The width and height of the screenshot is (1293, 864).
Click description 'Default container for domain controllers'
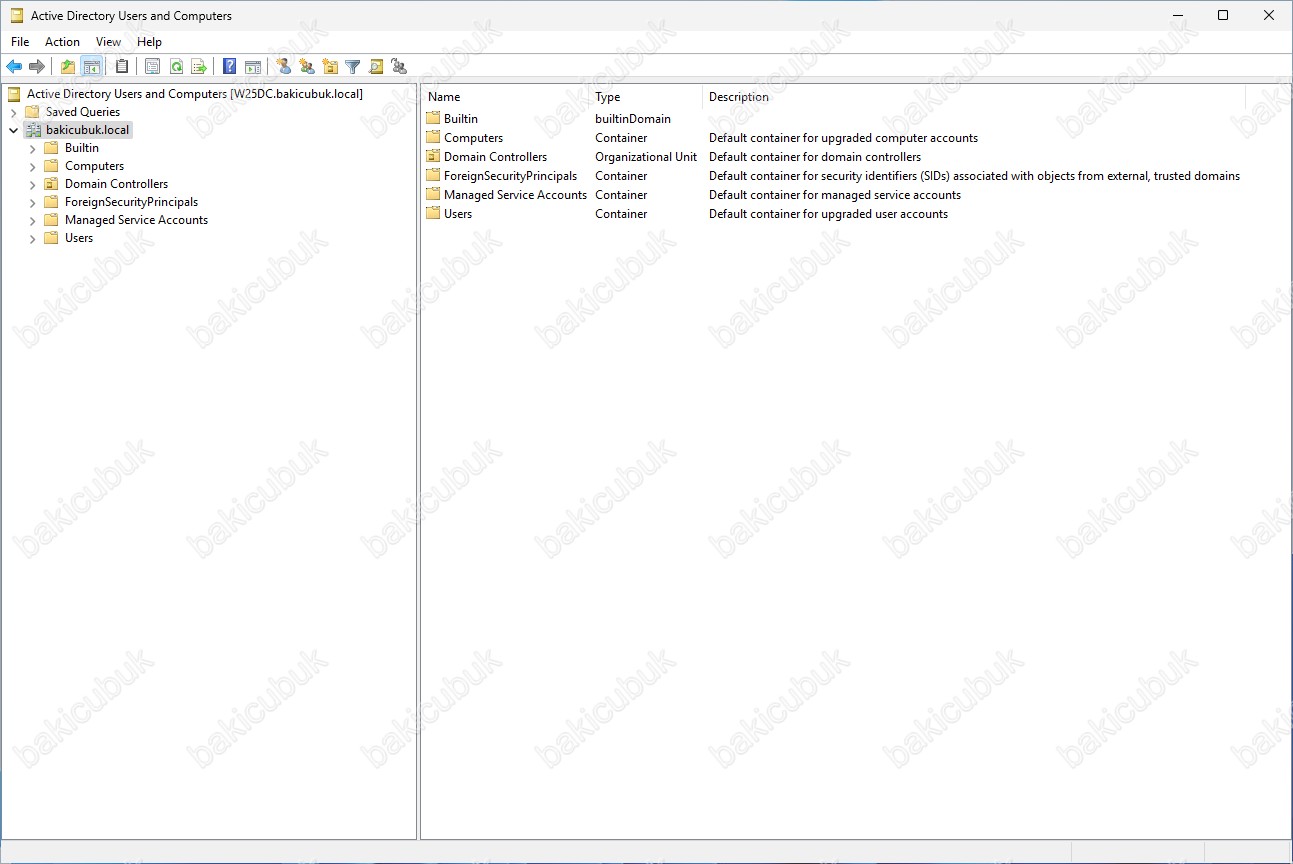pyautogui.click(x=815, y=157)
